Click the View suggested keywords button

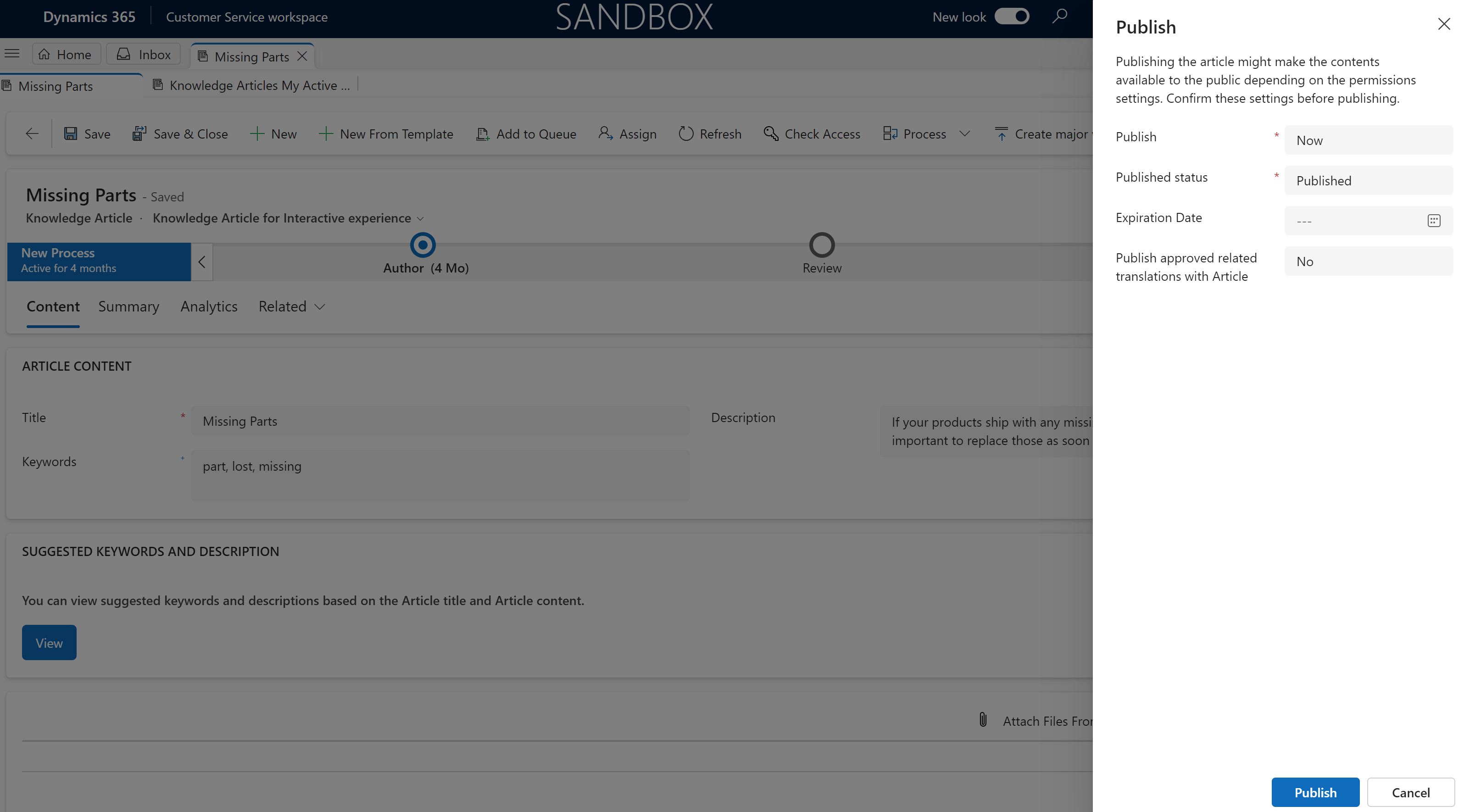[49, 642]
